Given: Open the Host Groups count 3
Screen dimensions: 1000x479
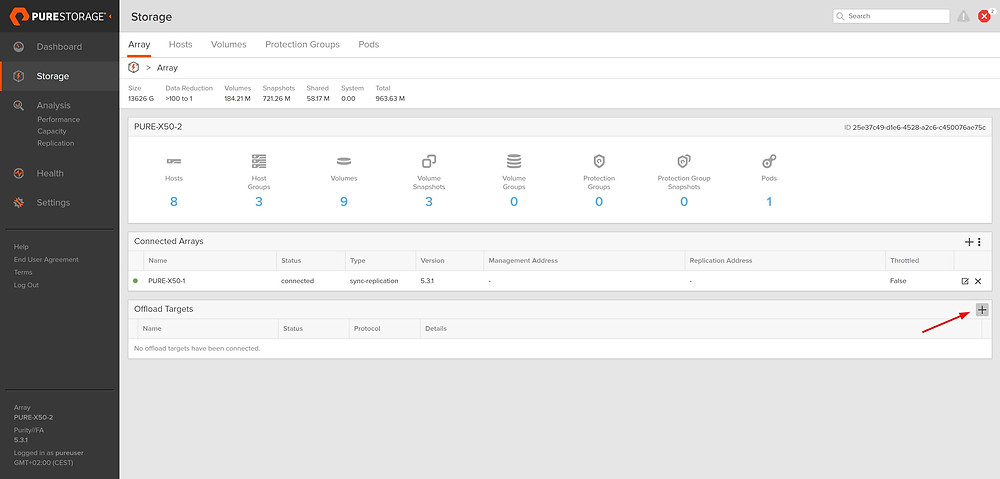Looking at the screenshot, I should [259, 202].
